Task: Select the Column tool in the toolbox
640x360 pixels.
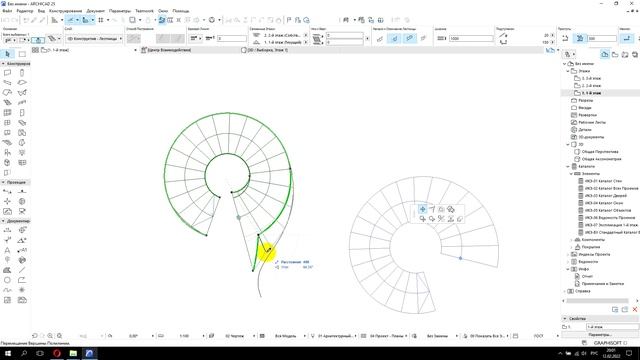Action: click(x=22, y=73)
